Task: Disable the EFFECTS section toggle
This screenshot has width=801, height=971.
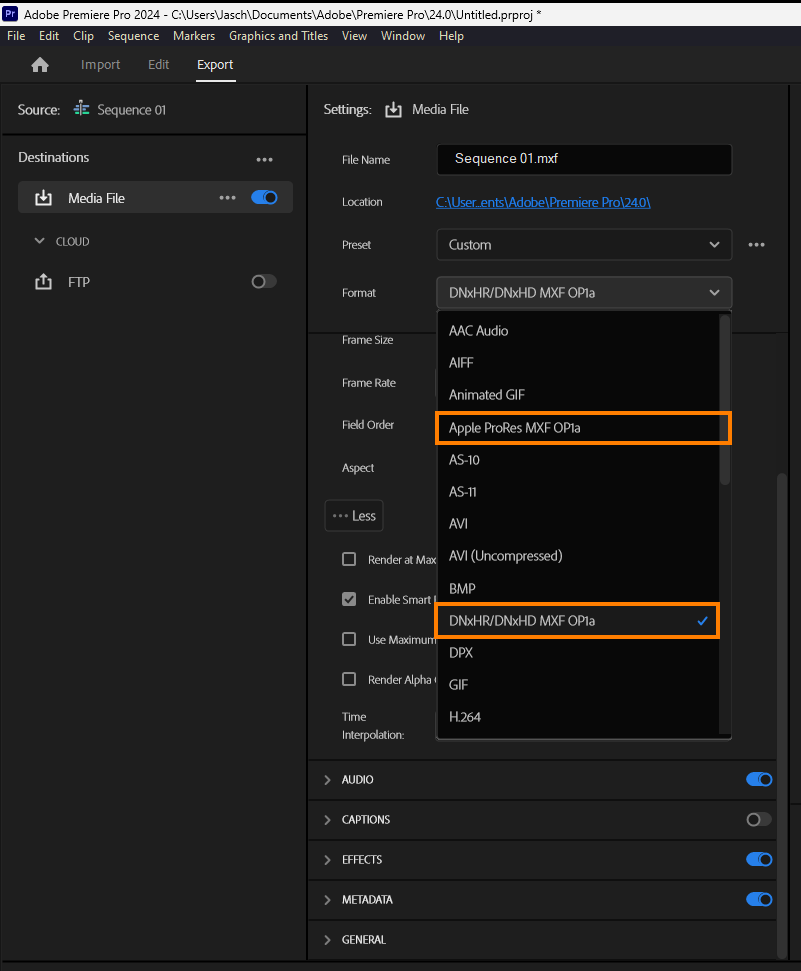Action: click(759, 860)
